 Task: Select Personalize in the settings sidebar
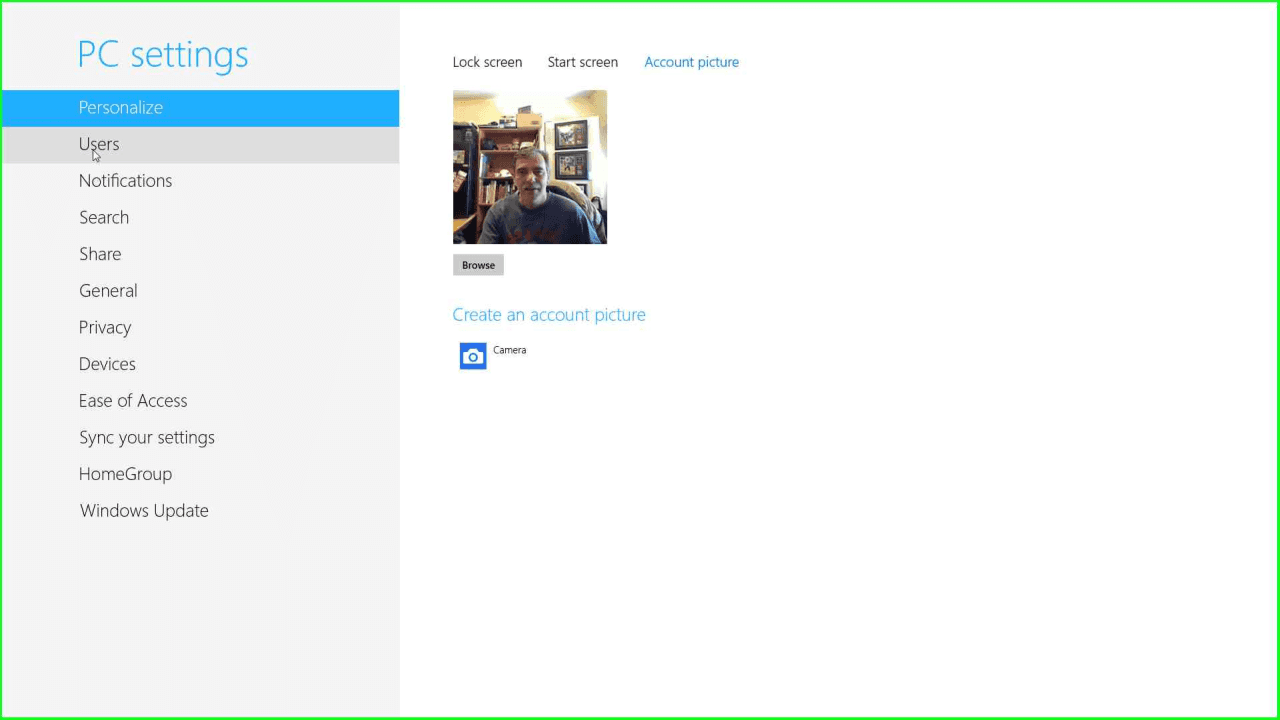pos(121,108)
